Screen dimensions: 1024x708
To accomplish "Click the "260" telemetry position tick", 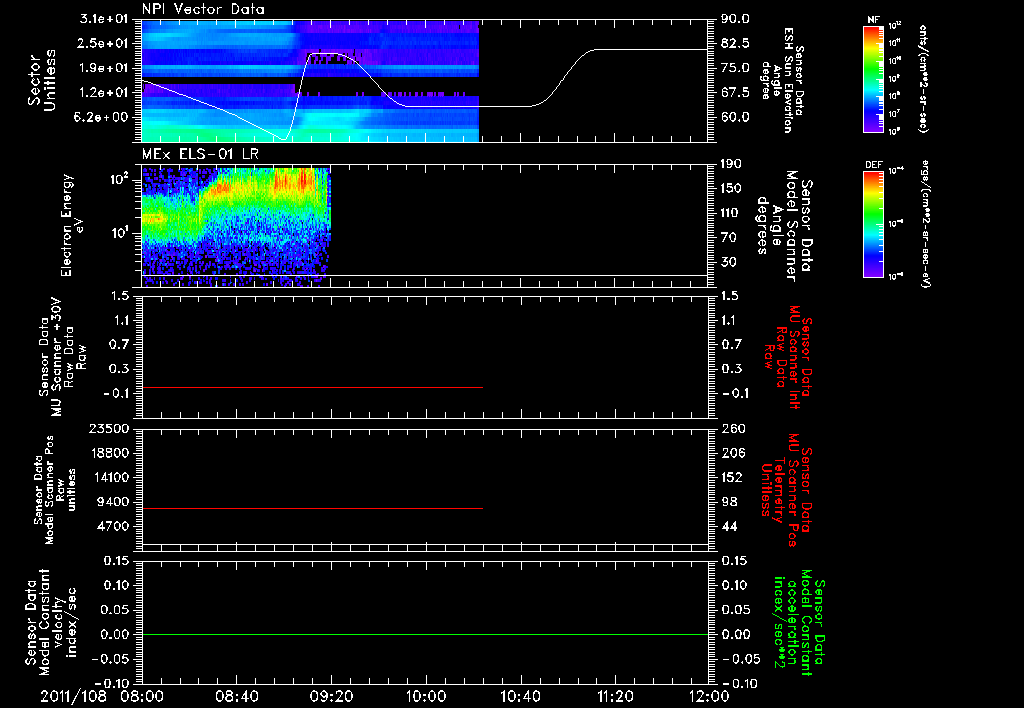I will pos(732,428).
